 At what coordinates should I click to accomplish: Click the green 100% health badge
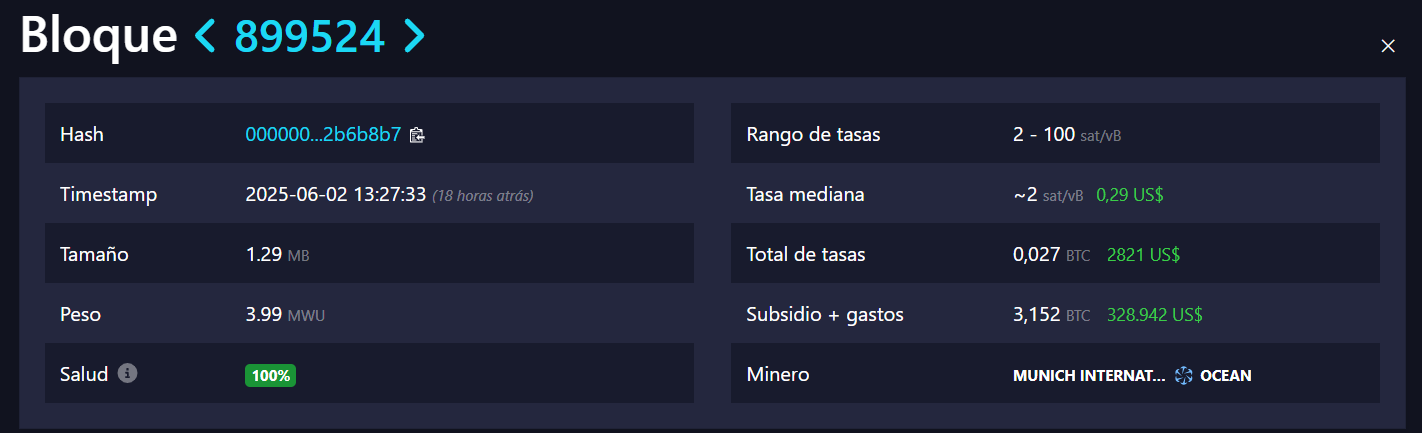pos(270,376)
